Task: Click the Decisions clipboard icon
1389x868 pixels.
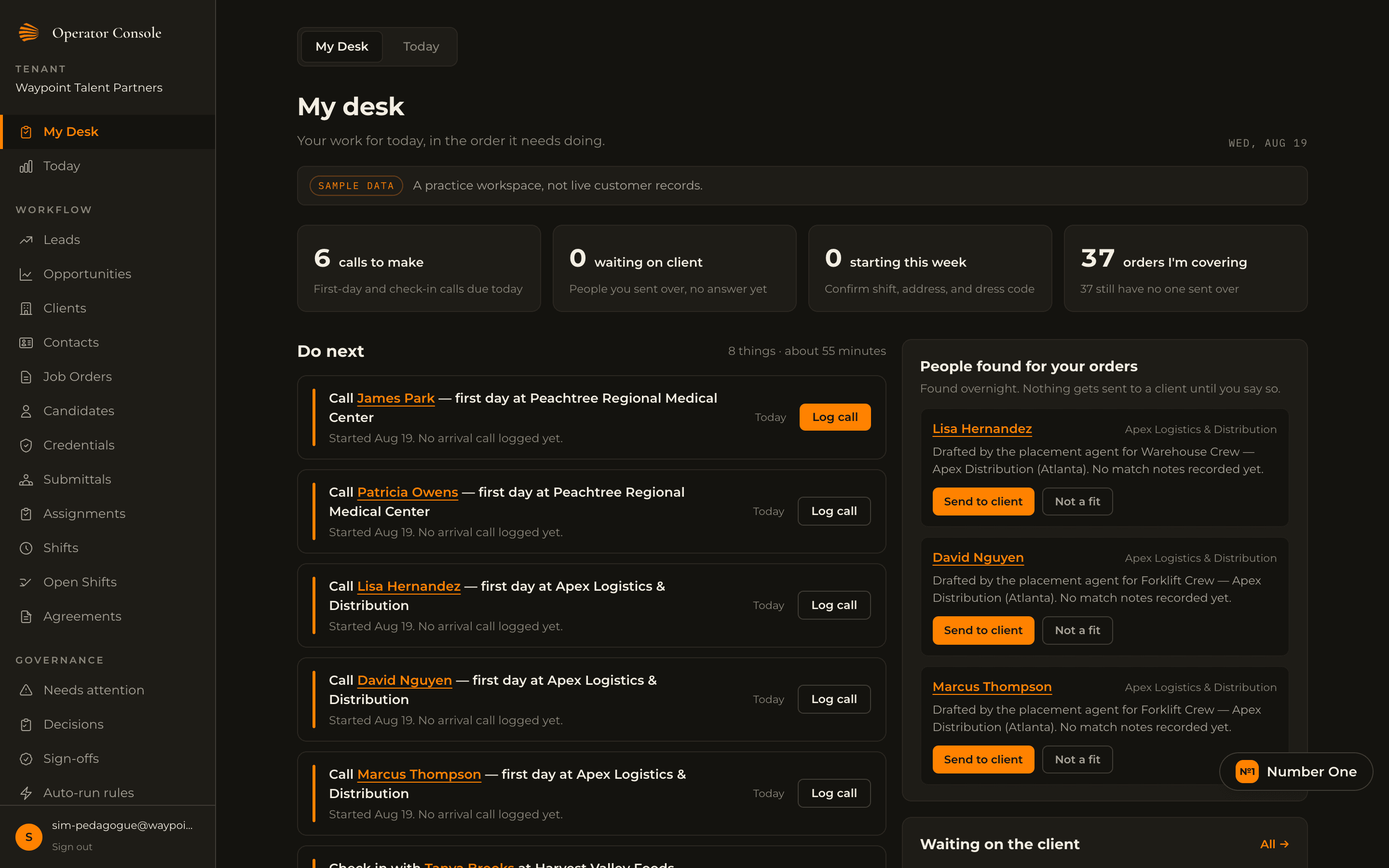Action: pyautogui.click(x=26, y=724)
